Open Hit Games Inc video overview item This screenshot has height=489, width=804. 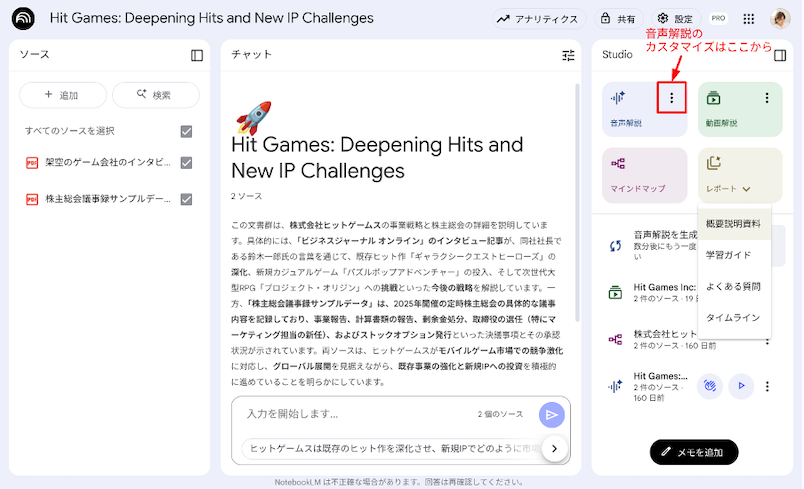651,293
